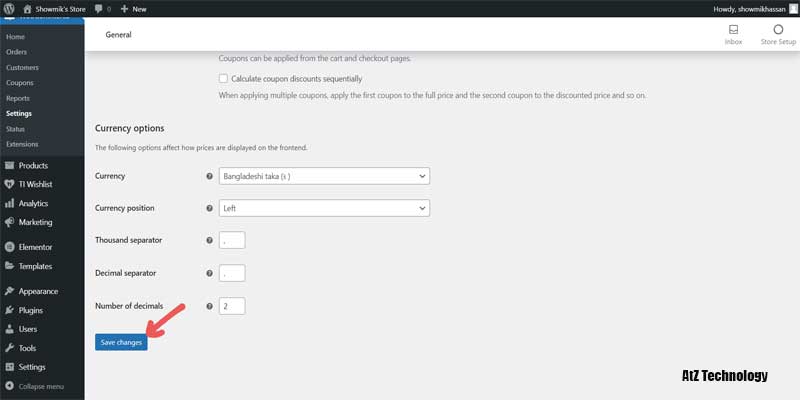The width and height of the screenshot is (800, 400).
Task: Click the Thousand separator help icon
Action: (x=209, y=241)
